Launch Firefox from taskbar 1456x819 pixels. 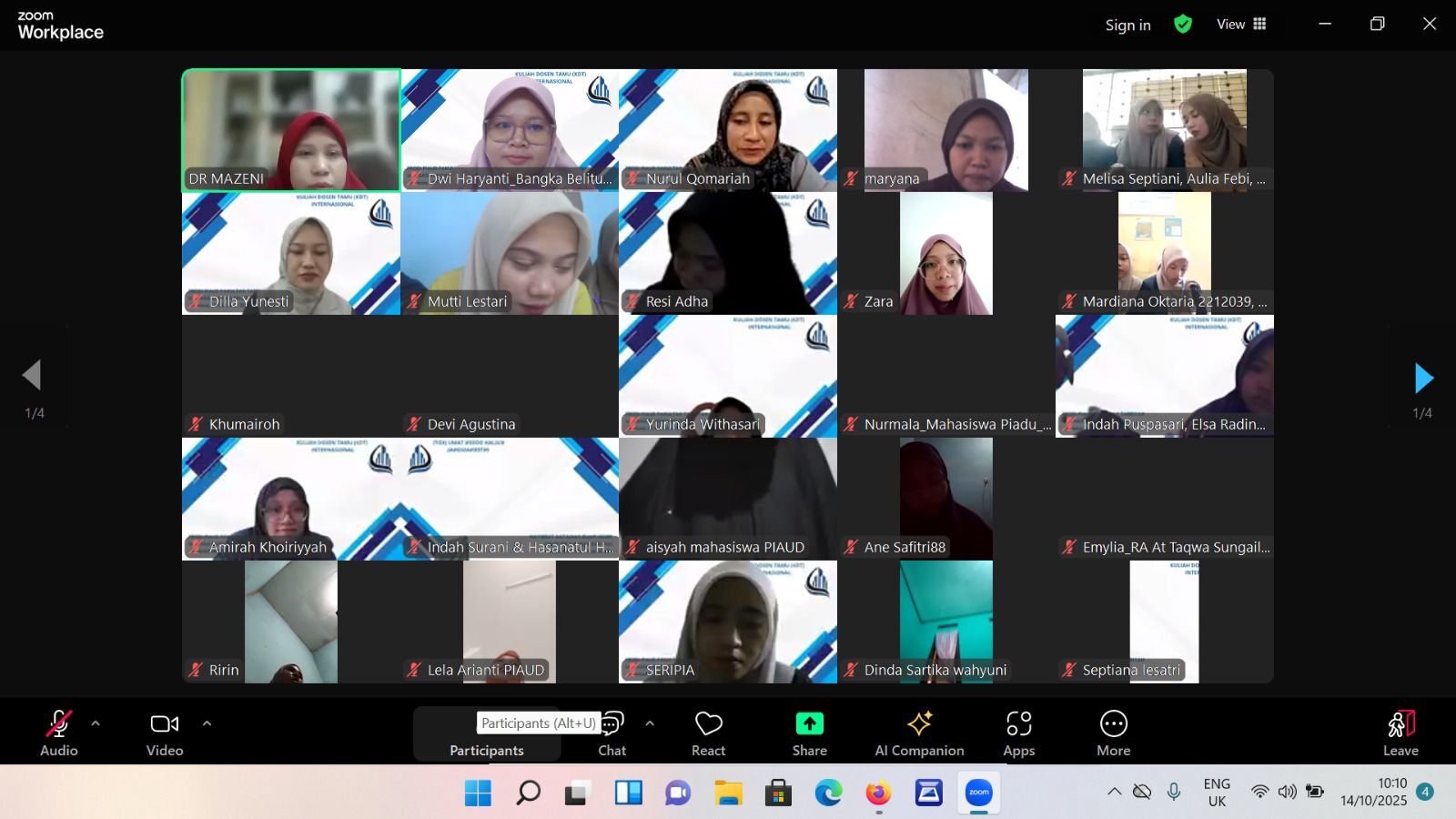[x=878, y=793]
